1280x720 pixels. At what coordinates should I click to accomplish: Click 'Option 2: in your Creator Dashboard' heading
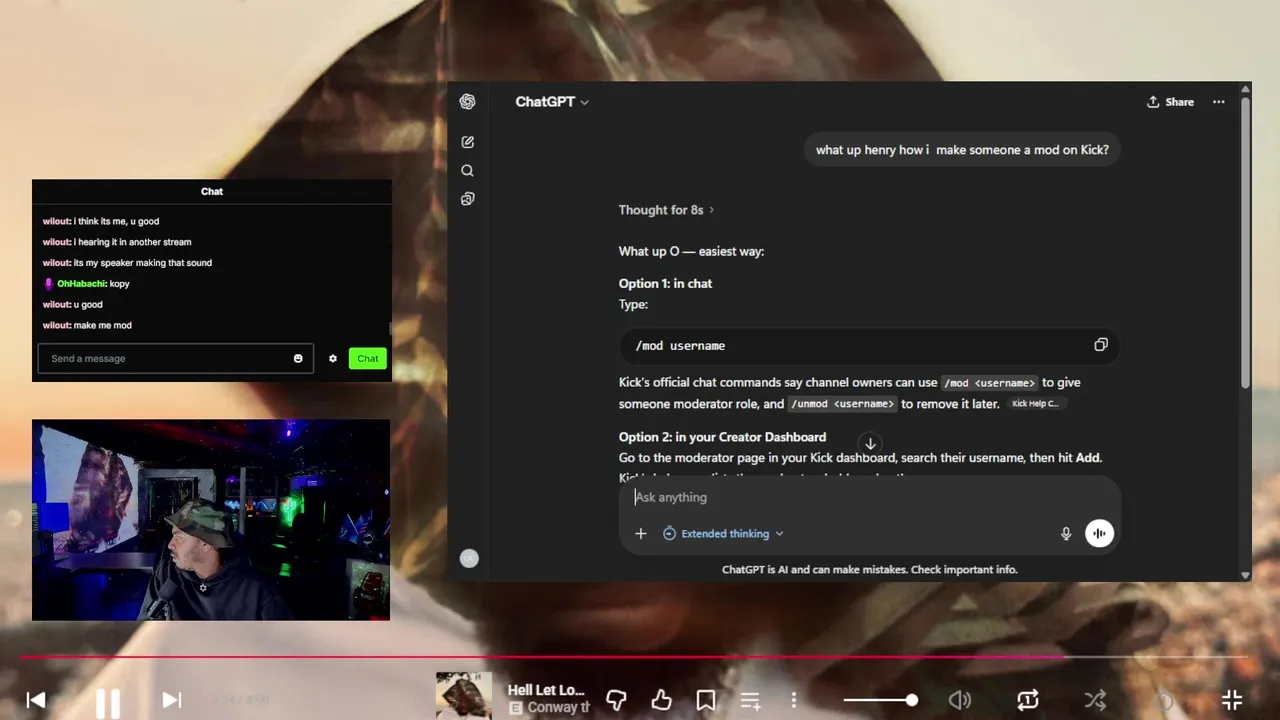(722, 437)
